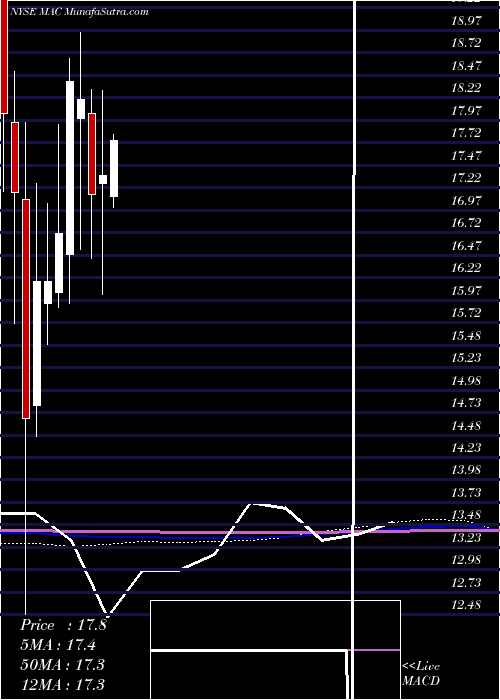The width and height of the screenshot is (500, 700).
Task: Click the 12.48 price axis label
Action: (466, 605)
